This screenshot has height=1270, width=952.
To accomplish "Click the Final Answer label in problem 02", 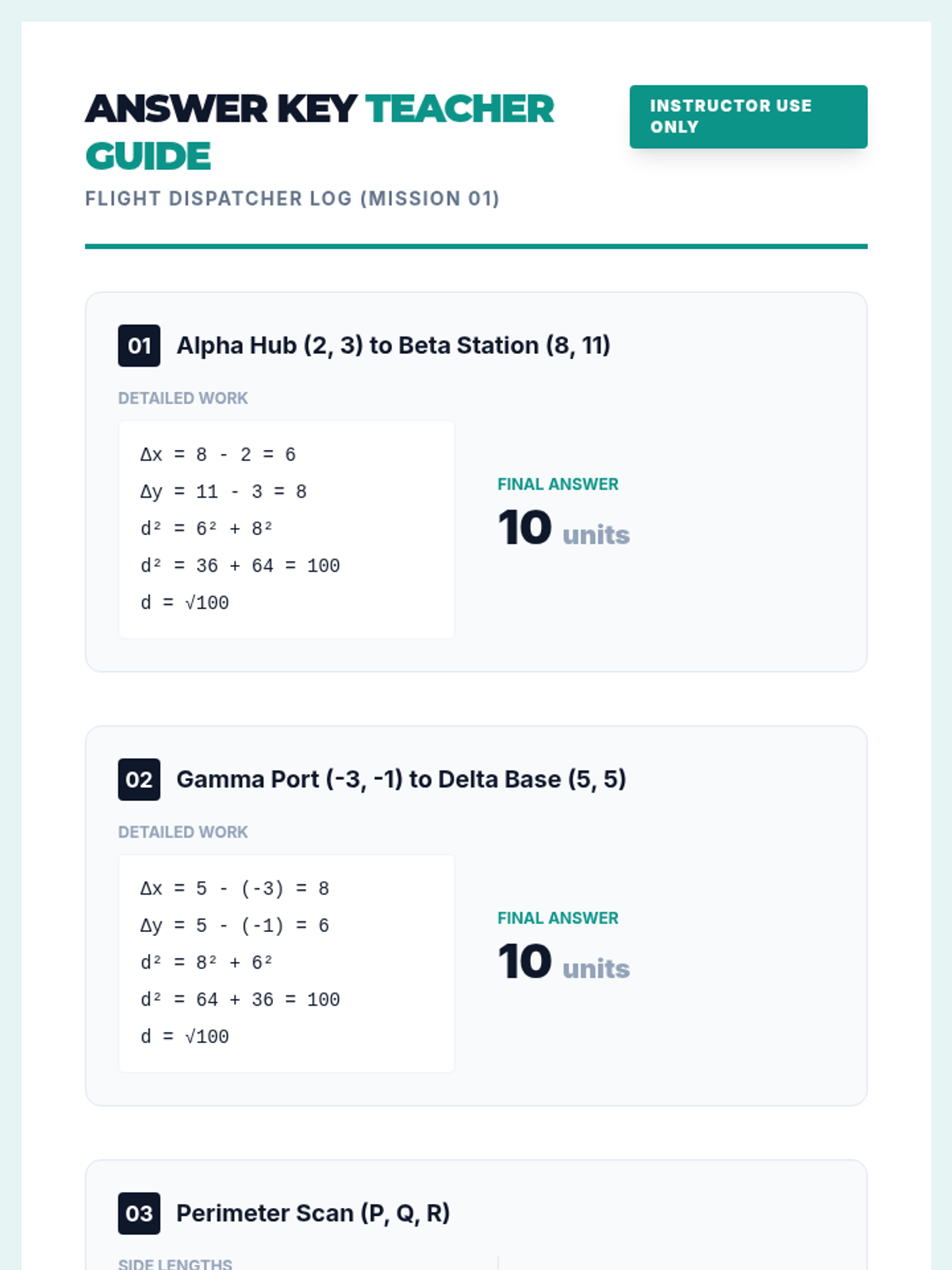I will tap(558, 918).
